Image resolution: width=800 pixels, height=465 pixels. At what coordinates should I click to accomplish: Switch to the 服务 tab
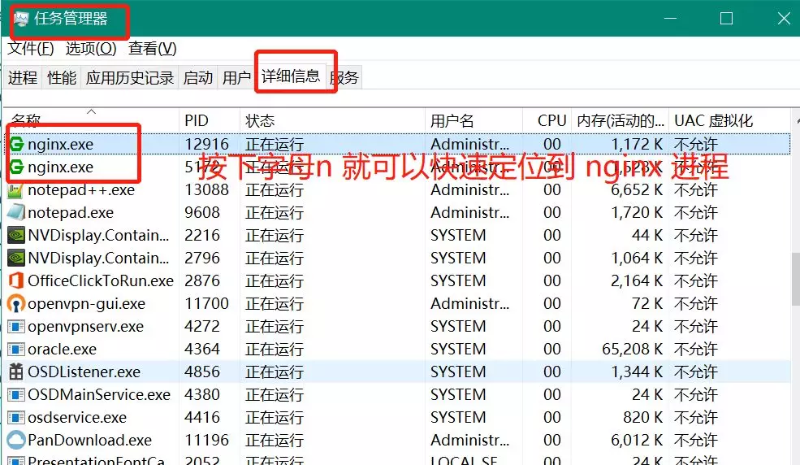pos(345,78)
